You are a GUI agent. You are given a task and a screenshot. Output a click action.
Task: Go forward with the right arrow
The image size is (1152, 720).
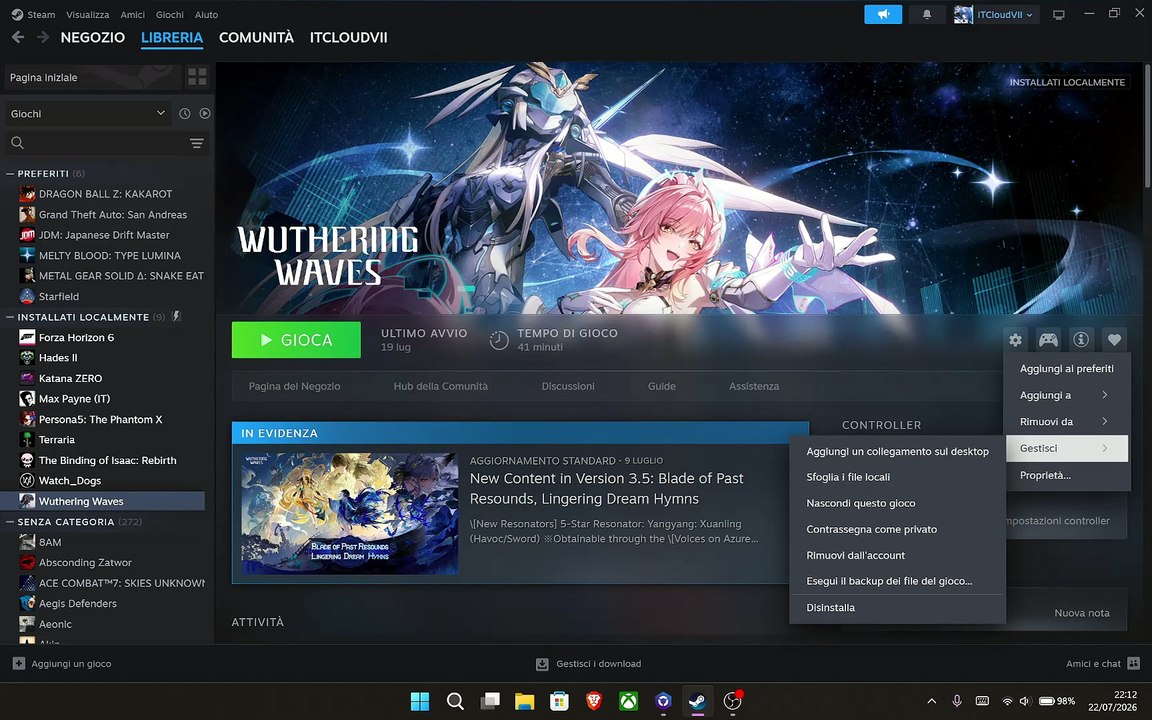coord(43,37)
